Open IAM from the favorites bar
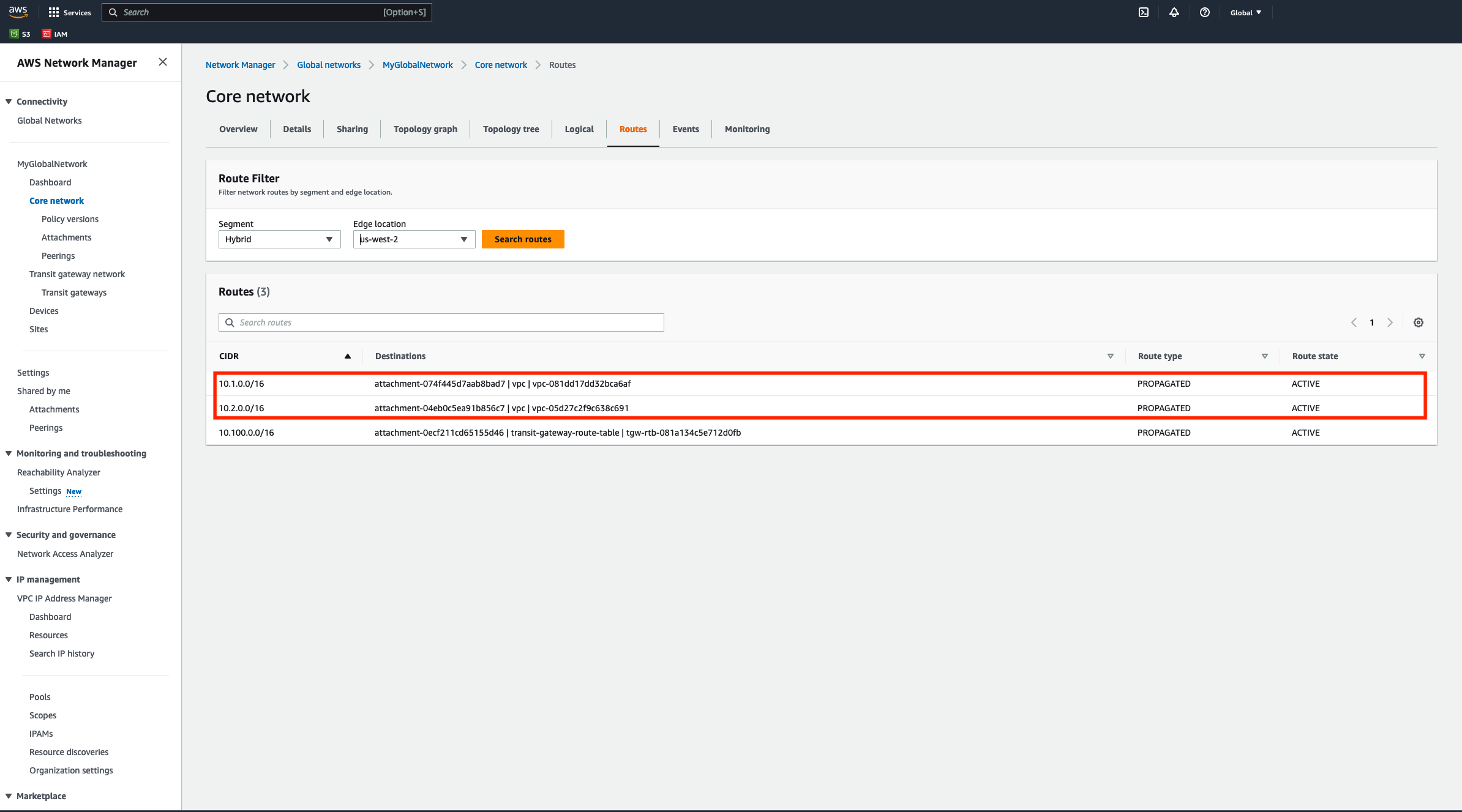The height and width of the screenshot is (812, 1462). [54, 34]
